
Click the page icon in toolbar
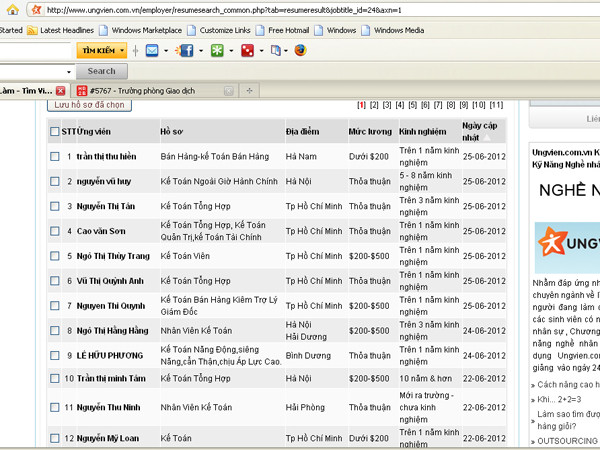276,50
